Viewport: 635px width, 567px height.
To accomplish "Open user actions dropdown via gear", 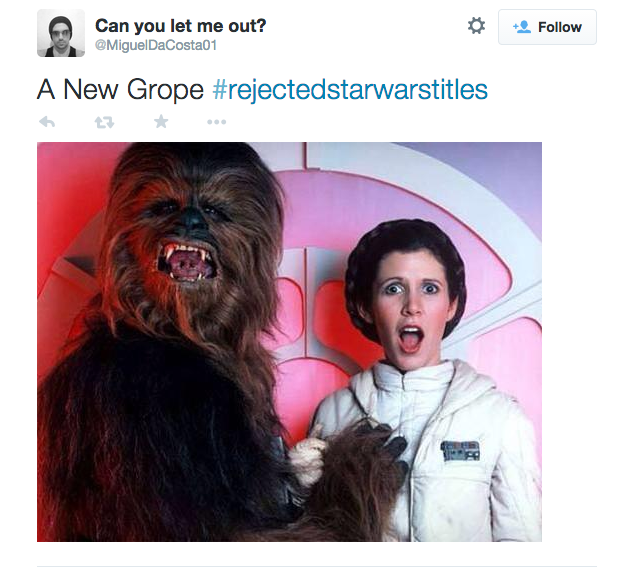I will point(476,26).
